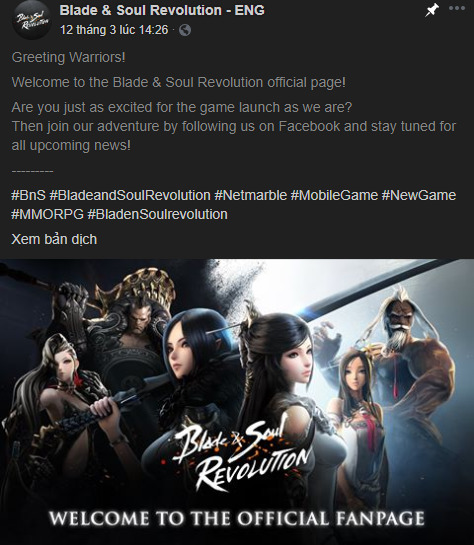Open the #MMORPG hashtag
This screenshot has height=545, width=474.
(48, 214)
